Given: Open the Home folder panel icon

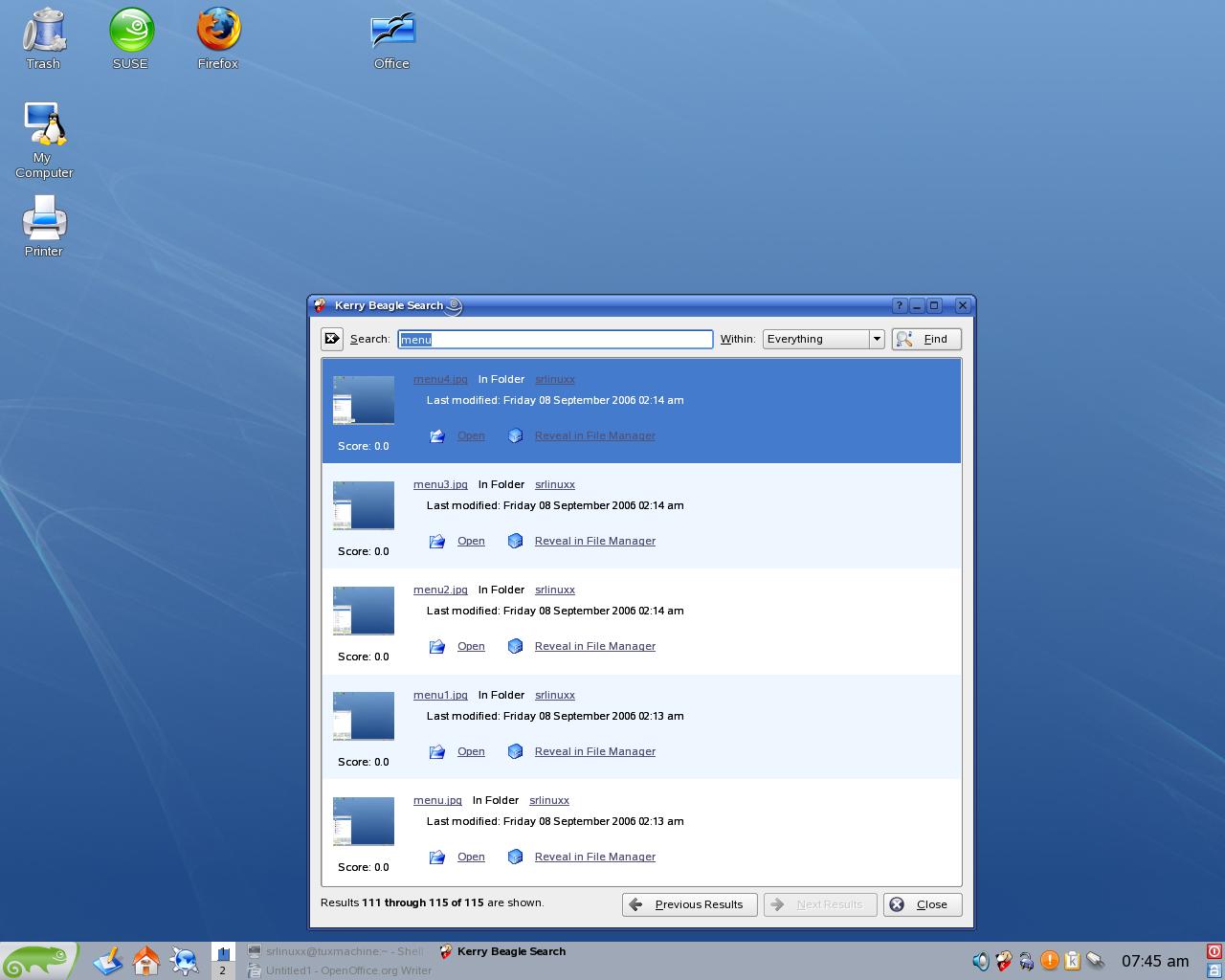Looking at the screenshot, I should point(146,961).
